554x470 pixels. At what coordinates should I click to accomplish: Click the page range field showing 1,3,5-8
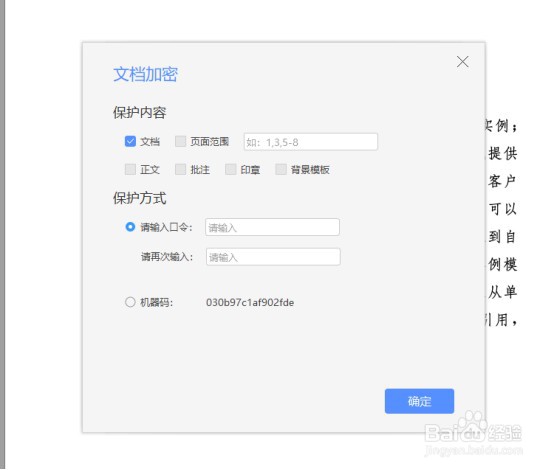pyautogui.click(x=311, y=142)
